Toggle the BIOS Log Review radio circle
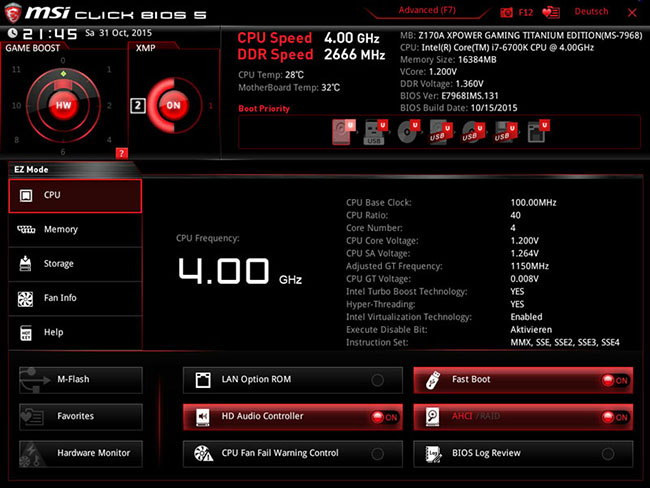This screenshot has width=650, height=488. (608, 454)
